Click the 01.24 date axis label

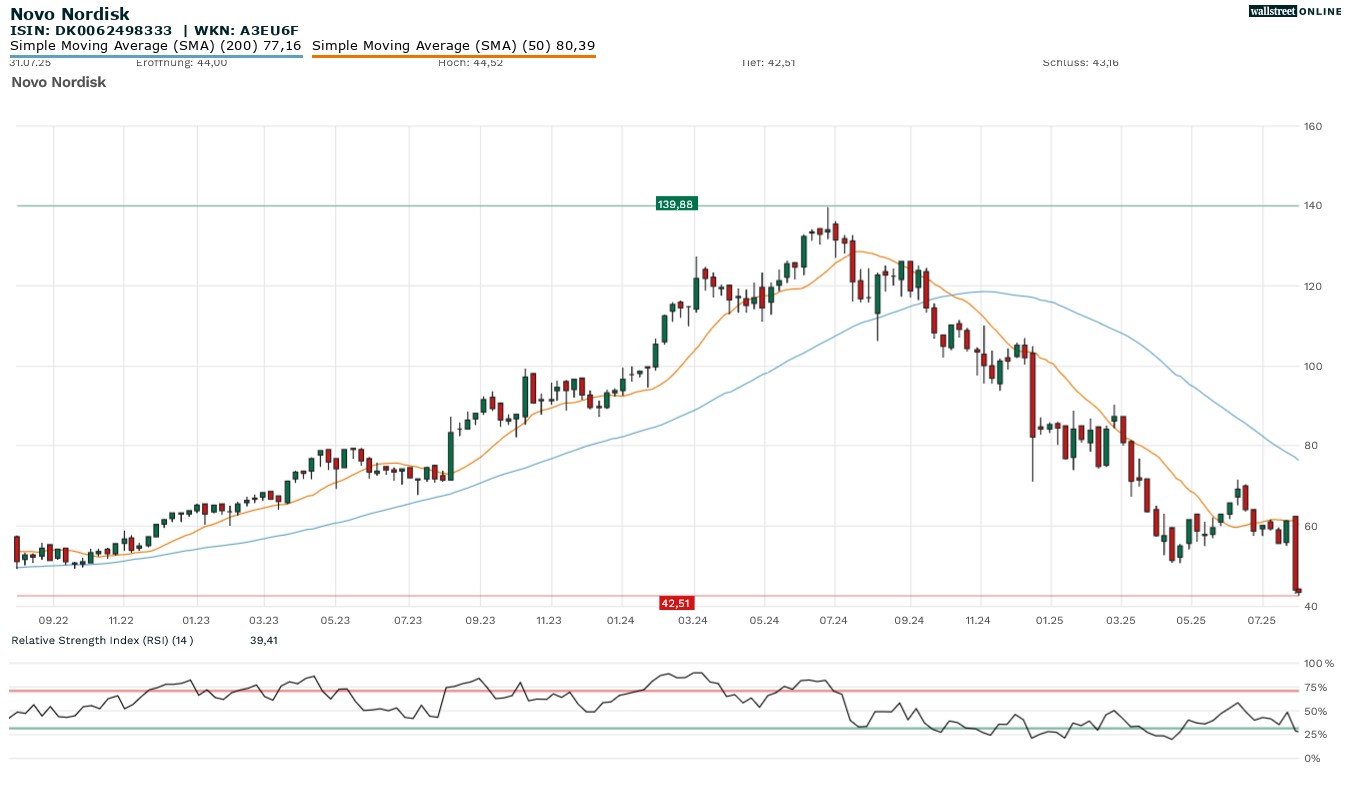[621, 621]
